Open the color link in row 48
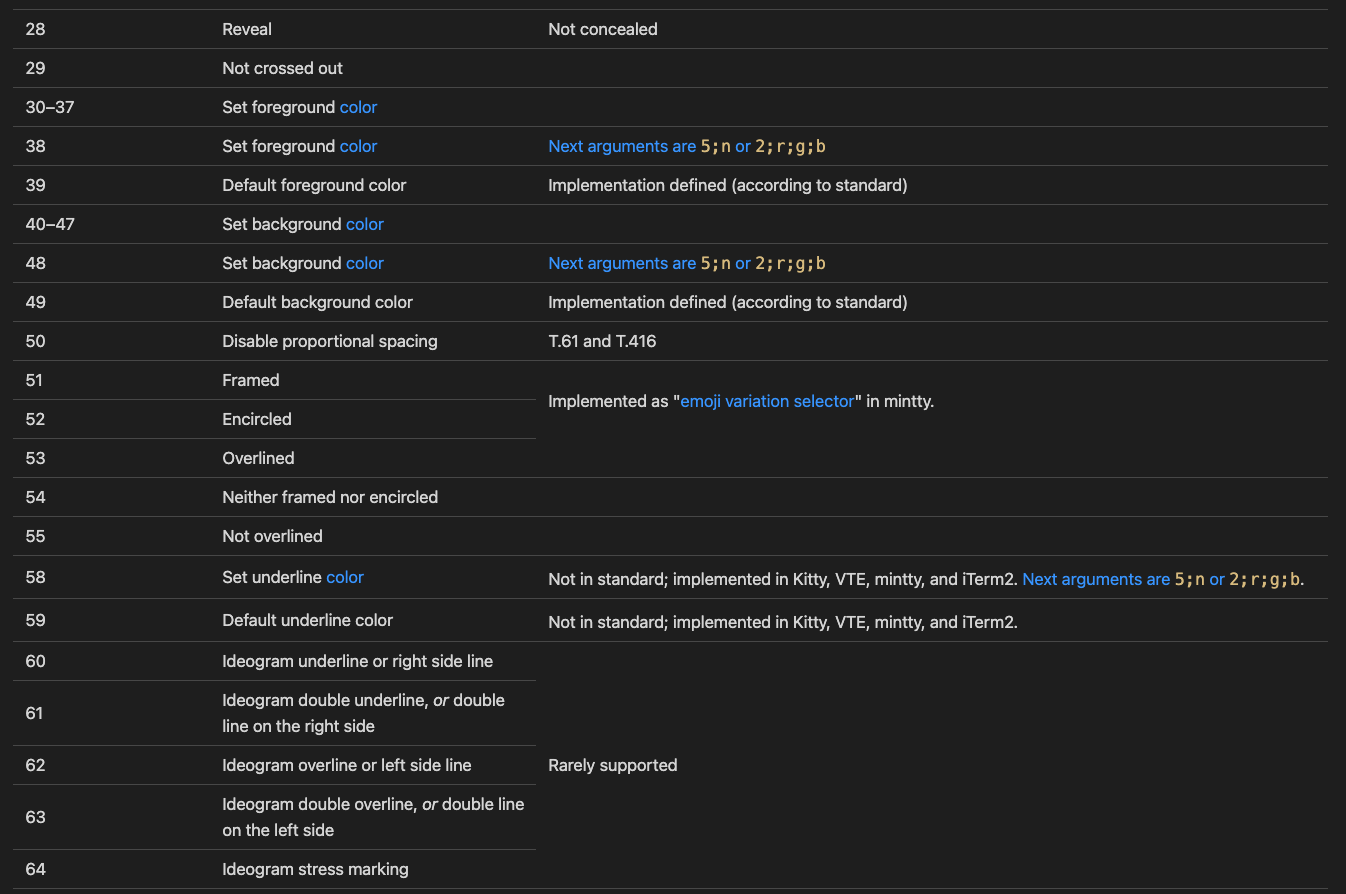This screenshot has height=894, width=1346. 364,263
